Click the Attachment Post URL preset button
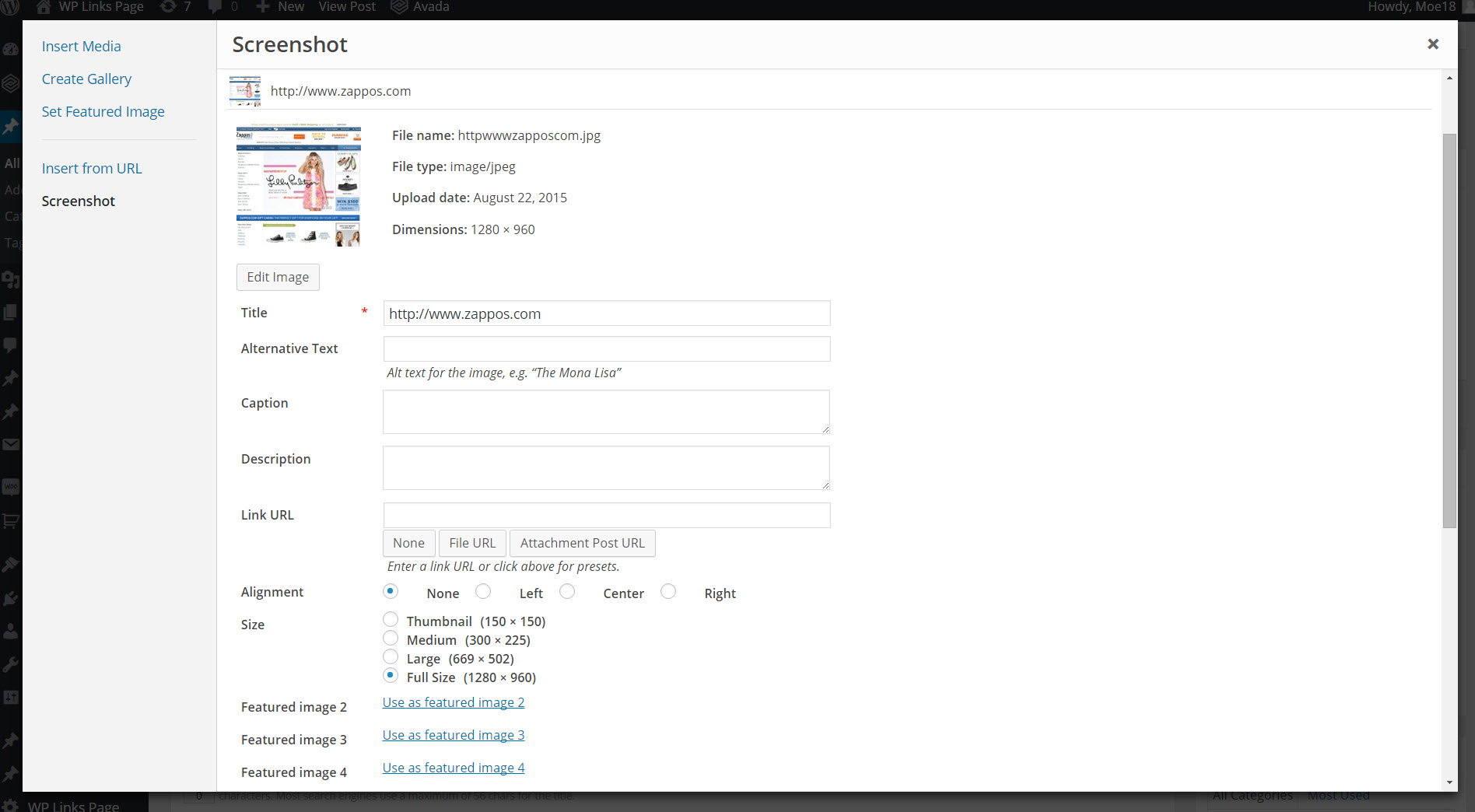The height and width of the screenshot is (812, 1475). point(582,544)
